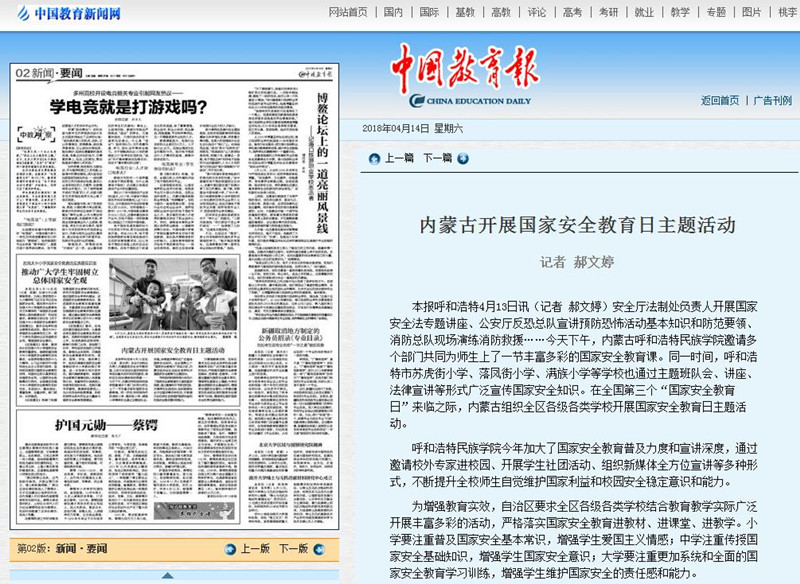The width and height of the screenshot is (800, 584).
Task: Click the next article arrow icon
Action: coord(462,158)
